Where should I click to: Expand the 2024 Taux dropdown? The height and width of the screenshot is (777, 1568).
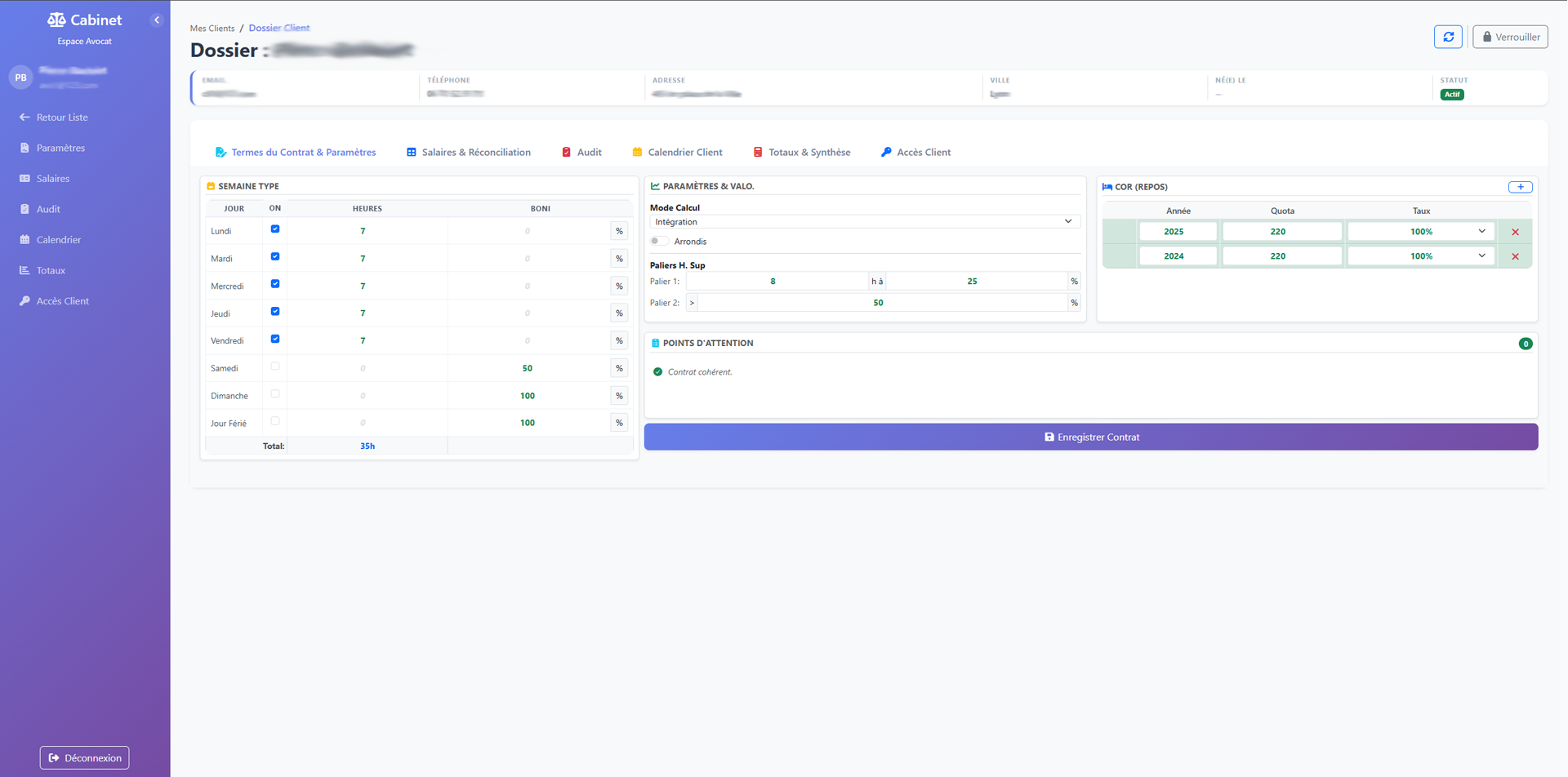click(x=1420, y=256)
